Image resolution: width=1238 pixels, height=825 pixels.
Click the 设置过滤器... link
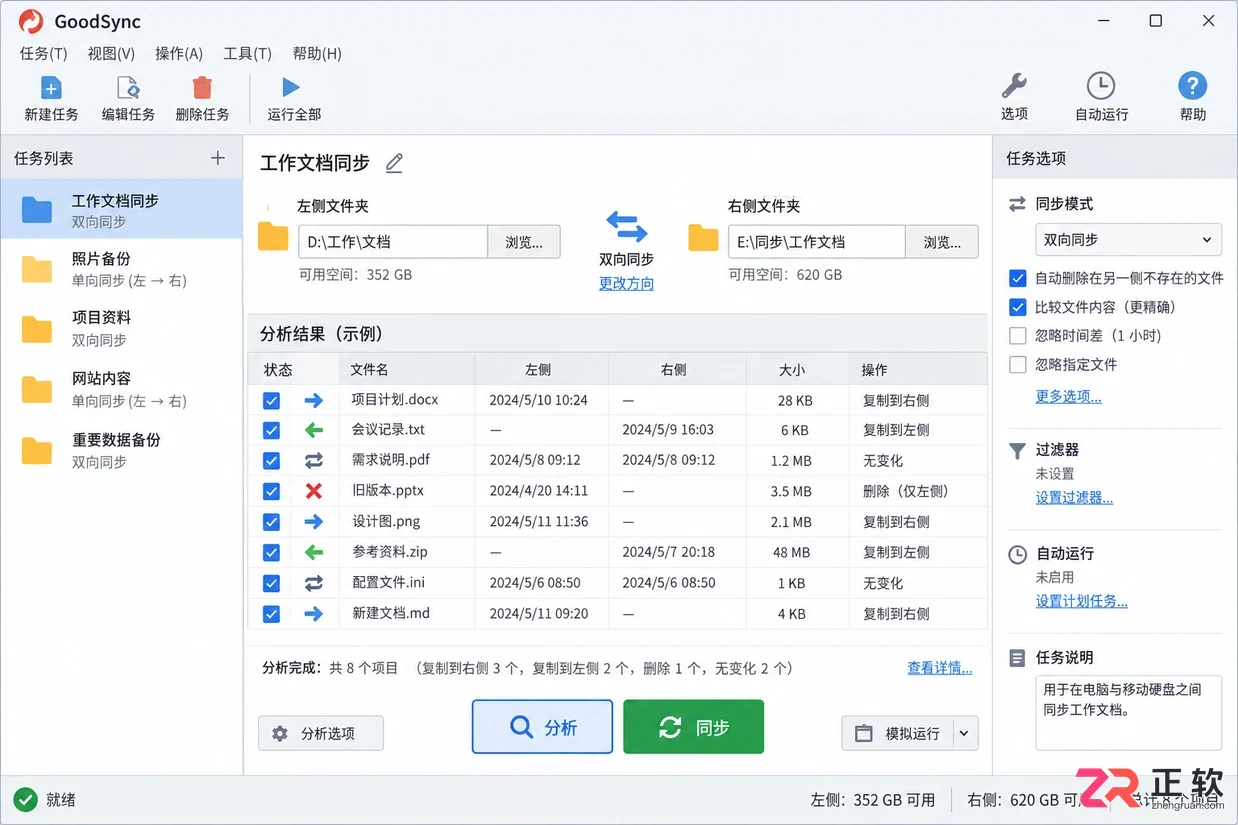(x=1074, y=497)
